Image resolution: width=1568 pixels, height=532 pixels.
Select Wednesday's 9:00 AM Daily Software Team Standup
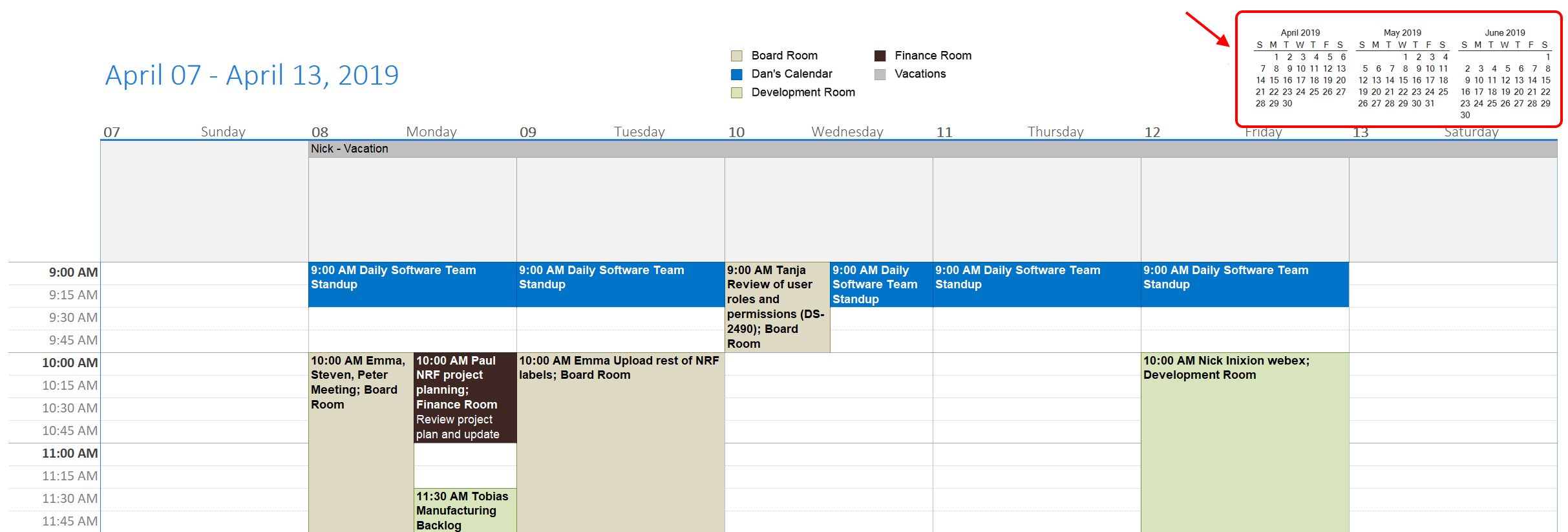tap(882, 284)
